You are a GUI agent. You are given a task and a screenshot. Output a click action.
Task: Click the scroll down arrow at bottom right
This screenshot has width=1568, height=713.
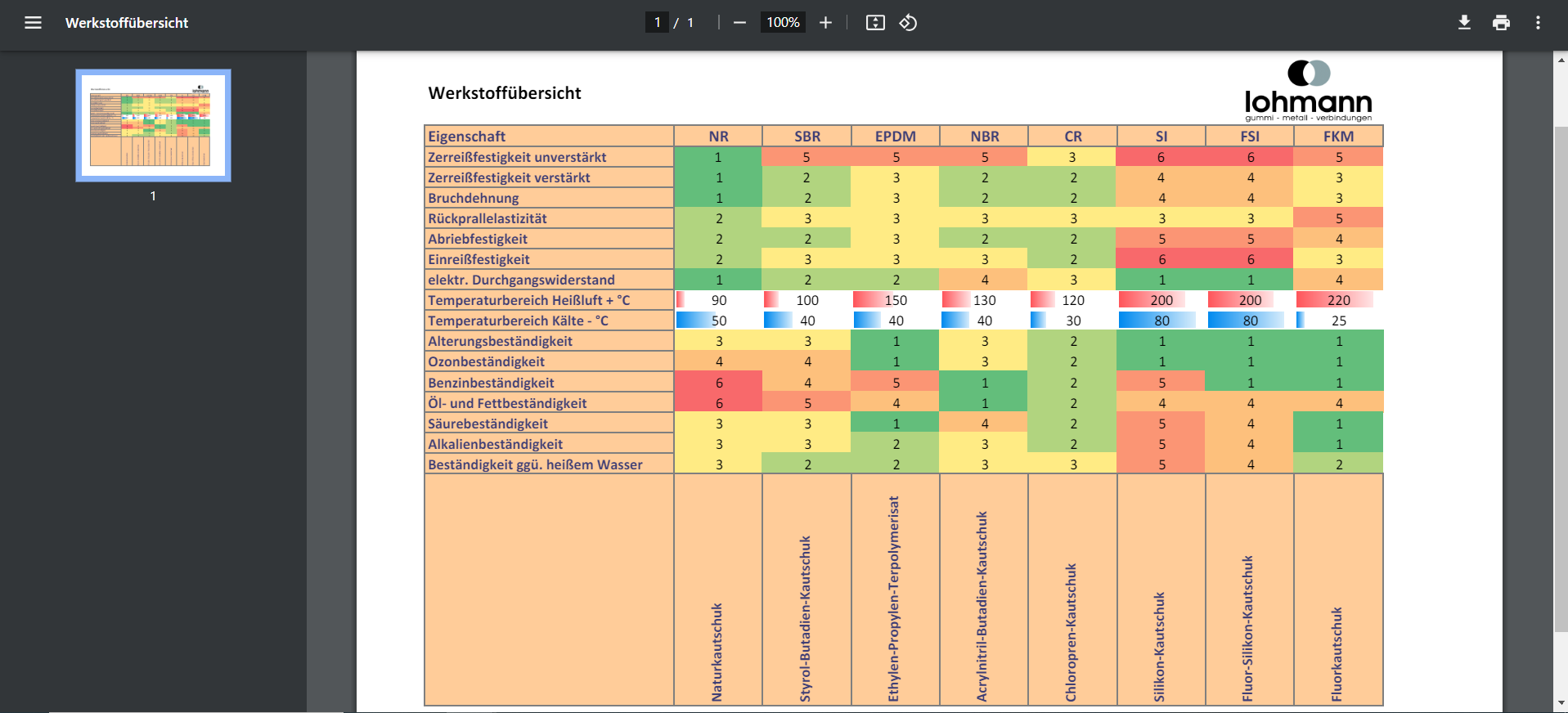click(x=1561, y=702)
